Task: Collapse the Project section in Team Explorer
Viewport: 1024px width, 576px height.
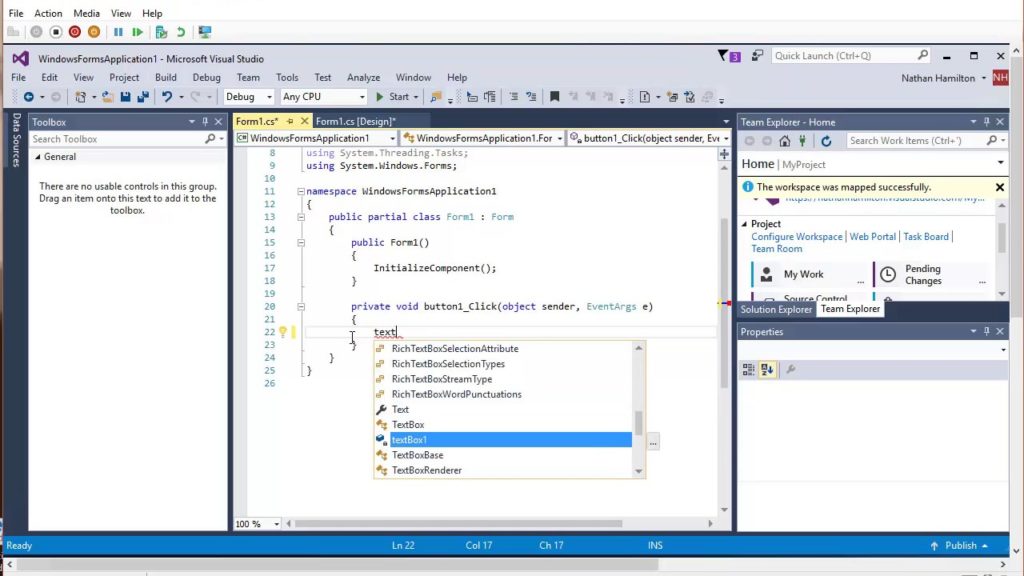Action: pyautogui.click(x=744, y=224)
